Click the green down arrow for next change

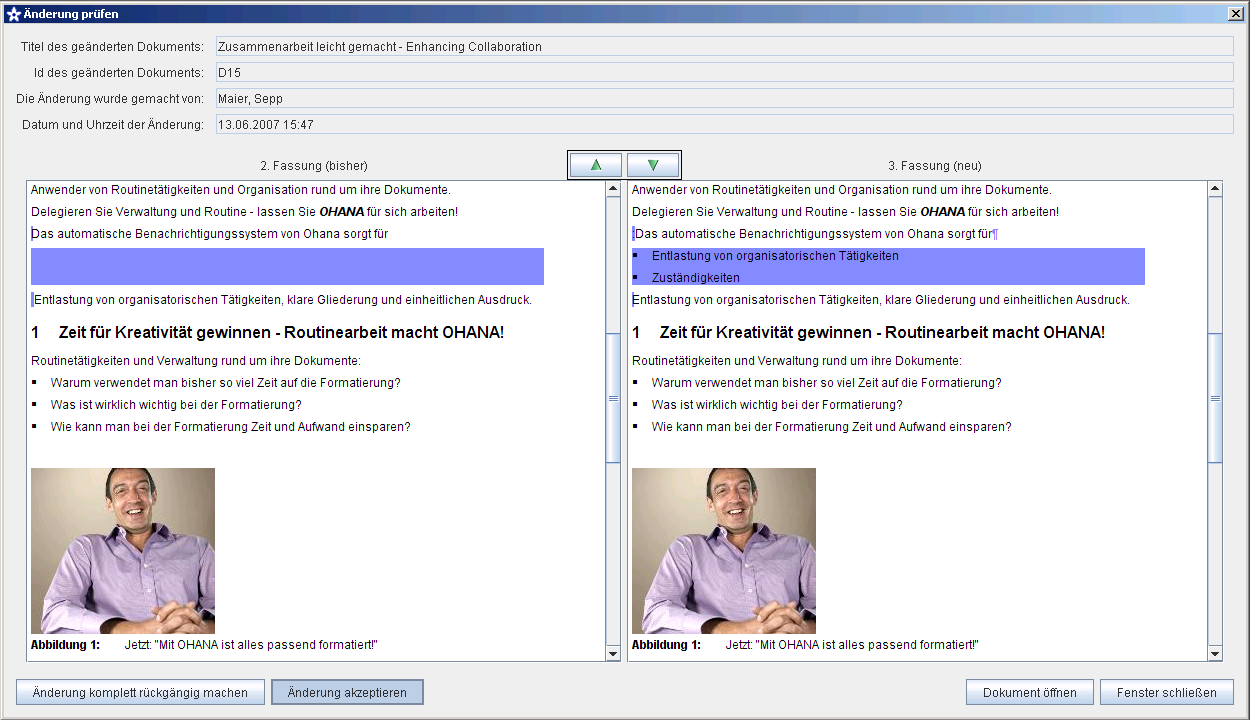click(653, 165)
